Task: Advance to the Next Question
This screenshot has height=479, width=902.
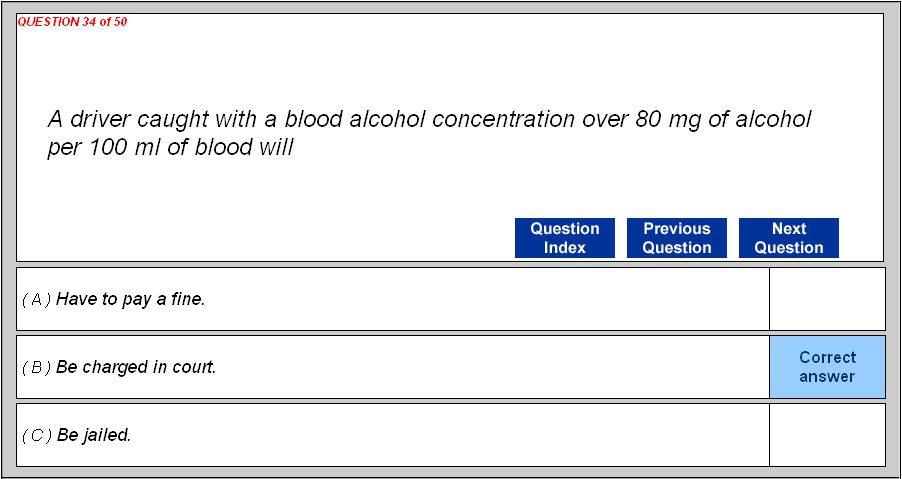Action: click(x=788, y=238)
